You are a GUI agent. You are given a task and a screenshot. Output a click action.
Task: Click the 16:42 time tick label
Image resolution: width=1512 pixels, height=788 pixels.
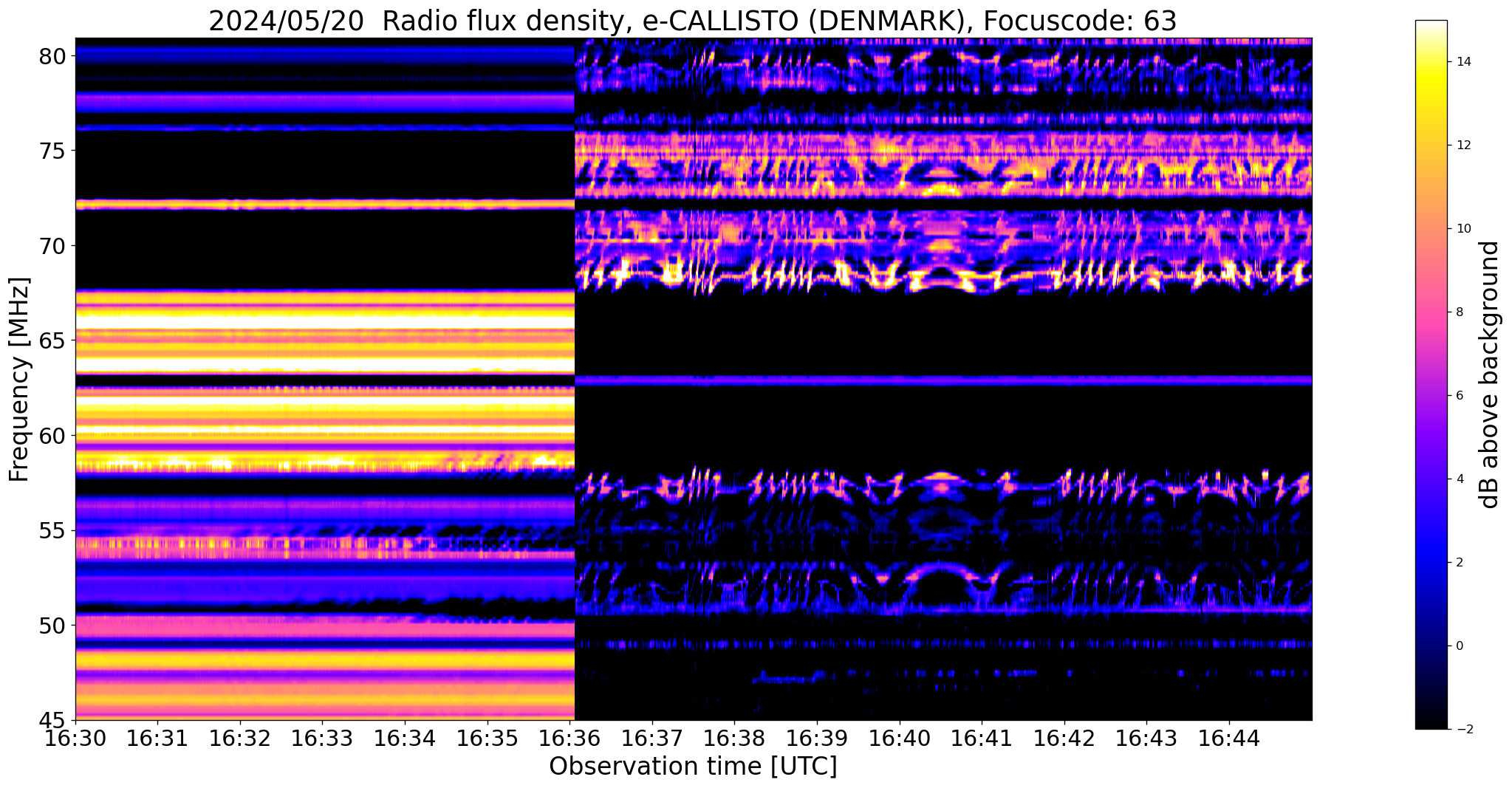[x=1064, y=739]
